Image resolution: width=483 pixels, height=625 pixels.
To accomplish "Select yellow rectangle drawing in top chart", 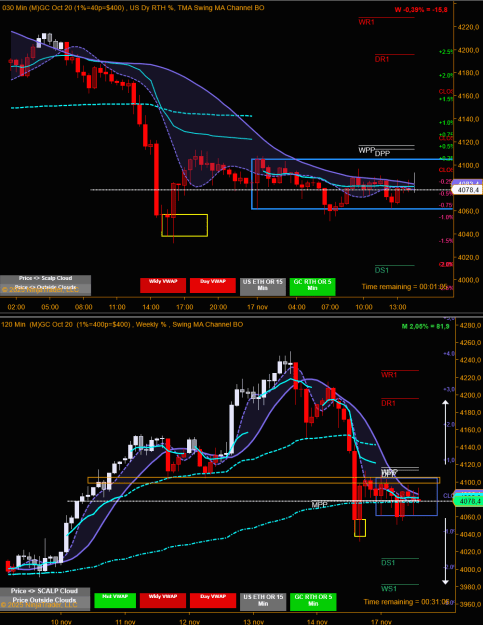I will click(185, 226).
